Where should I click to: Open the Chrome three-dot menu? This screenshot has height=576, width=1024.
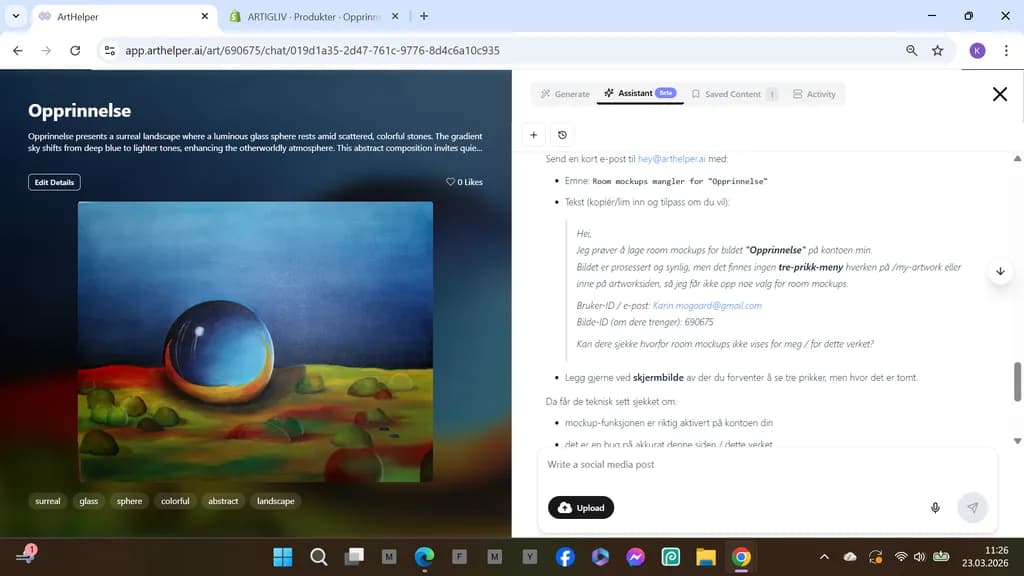pyautogui.click(x=1006, y=50)
